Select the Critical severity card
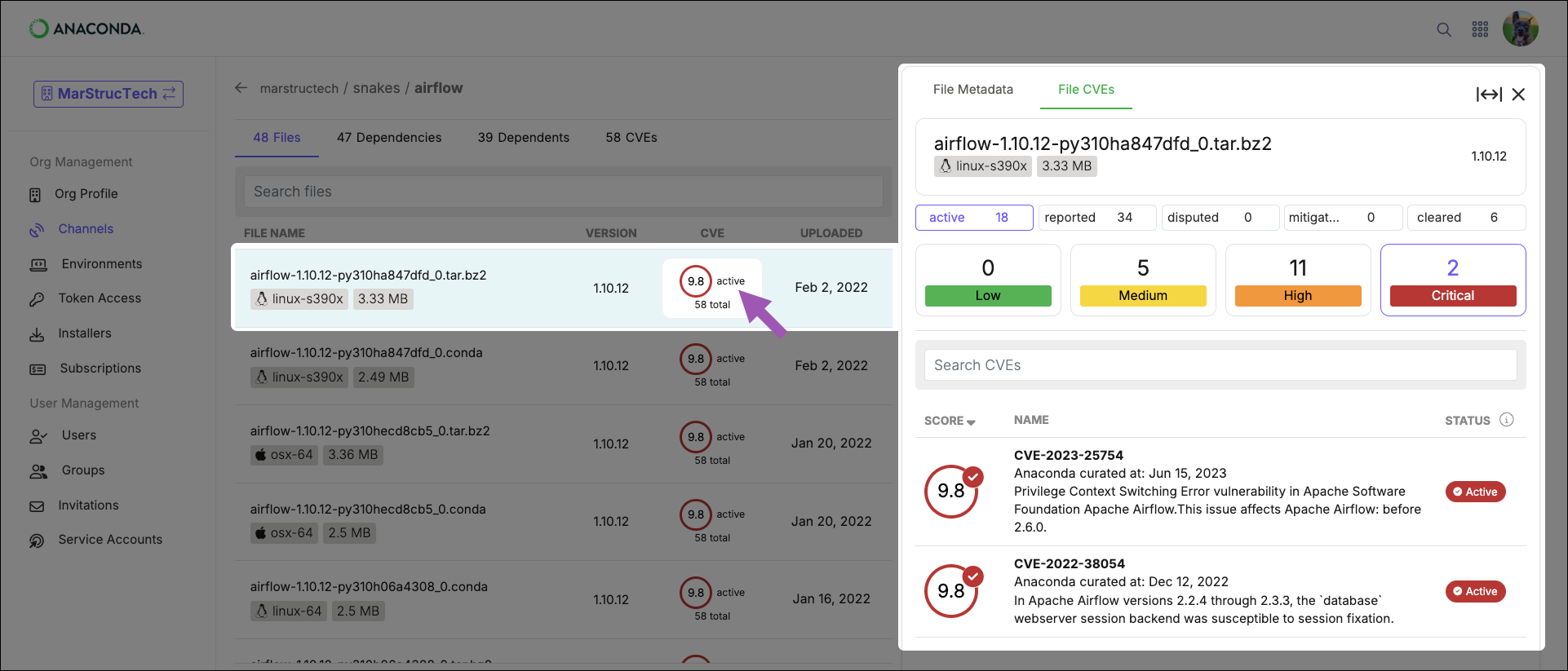Screen dimensions: 1568x671 tap(1453, 280)
